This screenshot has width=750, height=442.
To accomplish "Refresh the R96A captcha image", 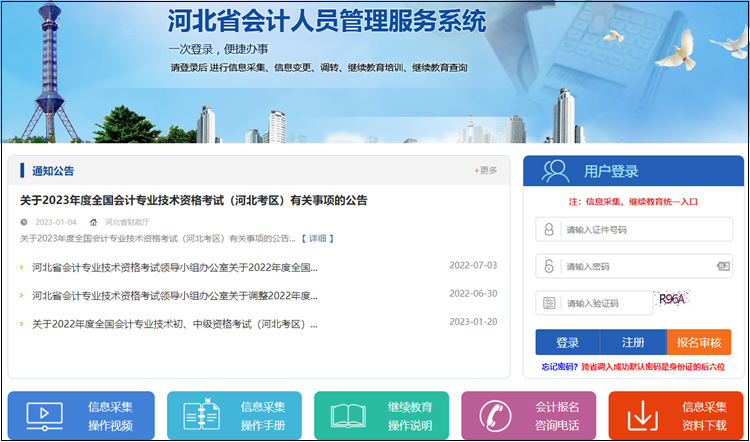I will [672, 299].
